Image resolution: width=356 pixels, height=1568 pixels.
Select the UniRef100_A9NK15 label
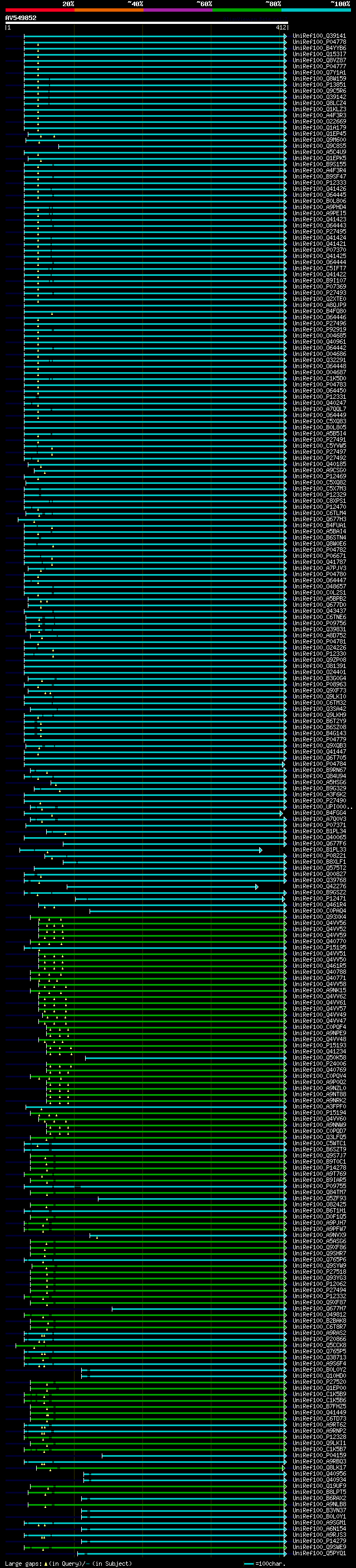point(319,990)
